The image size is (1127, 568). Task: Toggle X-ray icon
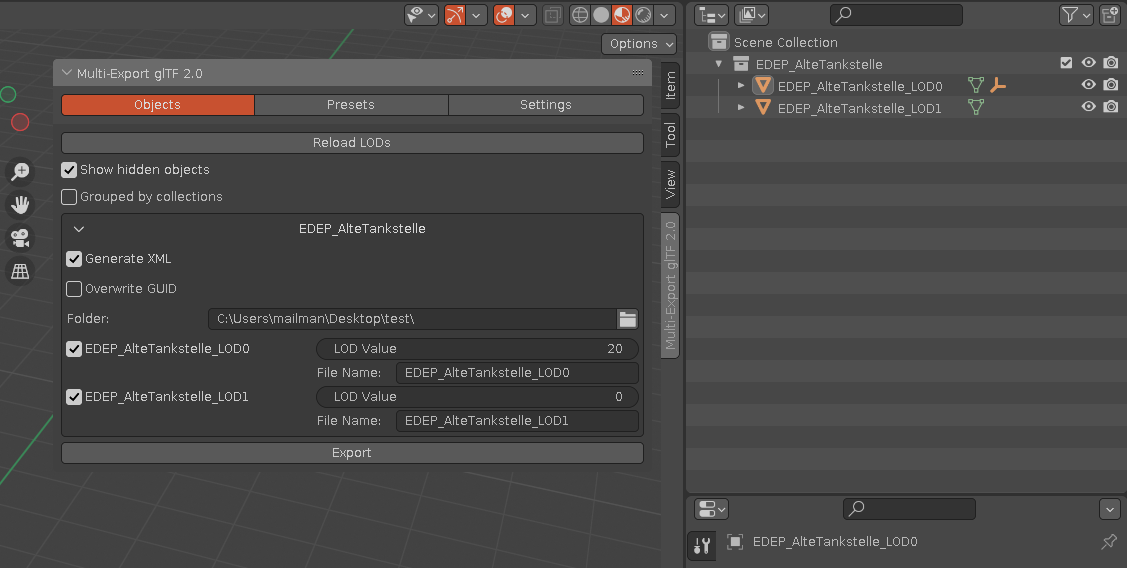pyautogui.click(x=552, y=14)
